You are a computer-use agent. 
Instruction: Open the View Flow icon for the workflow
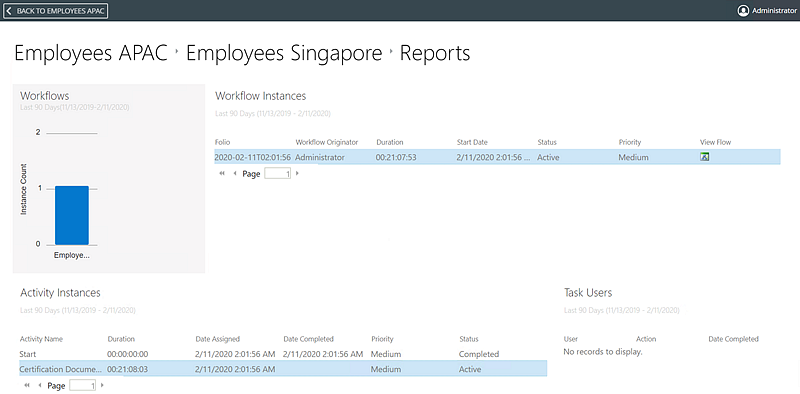705,157
